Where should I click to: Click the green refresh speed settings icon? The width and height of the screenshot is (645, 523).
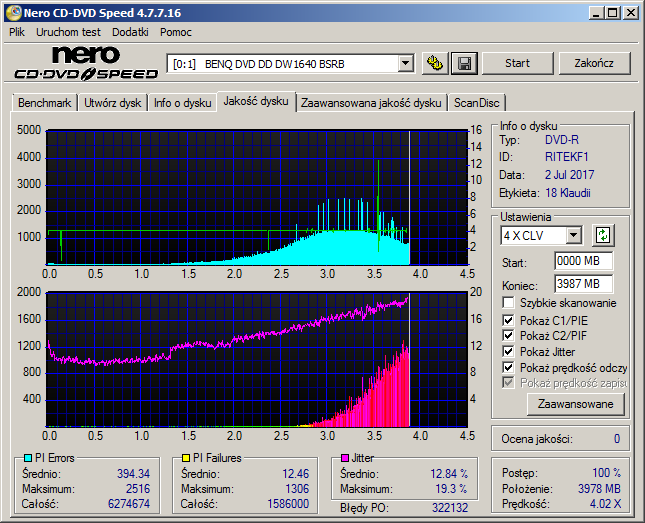pyautogui.click(x=603, y=235)
